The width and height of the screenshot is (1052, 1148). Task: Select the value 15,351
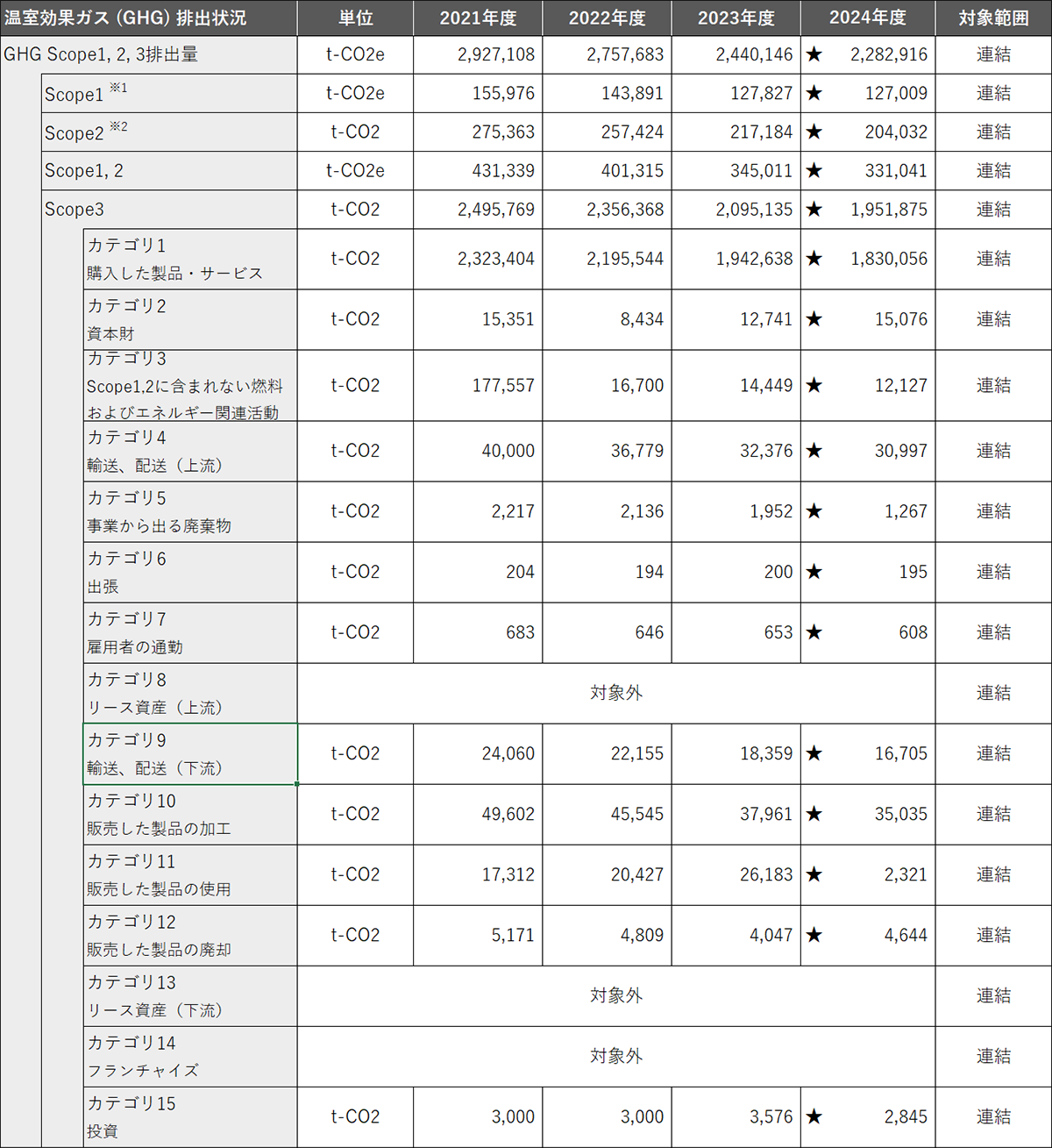click(x=508, y=319)
